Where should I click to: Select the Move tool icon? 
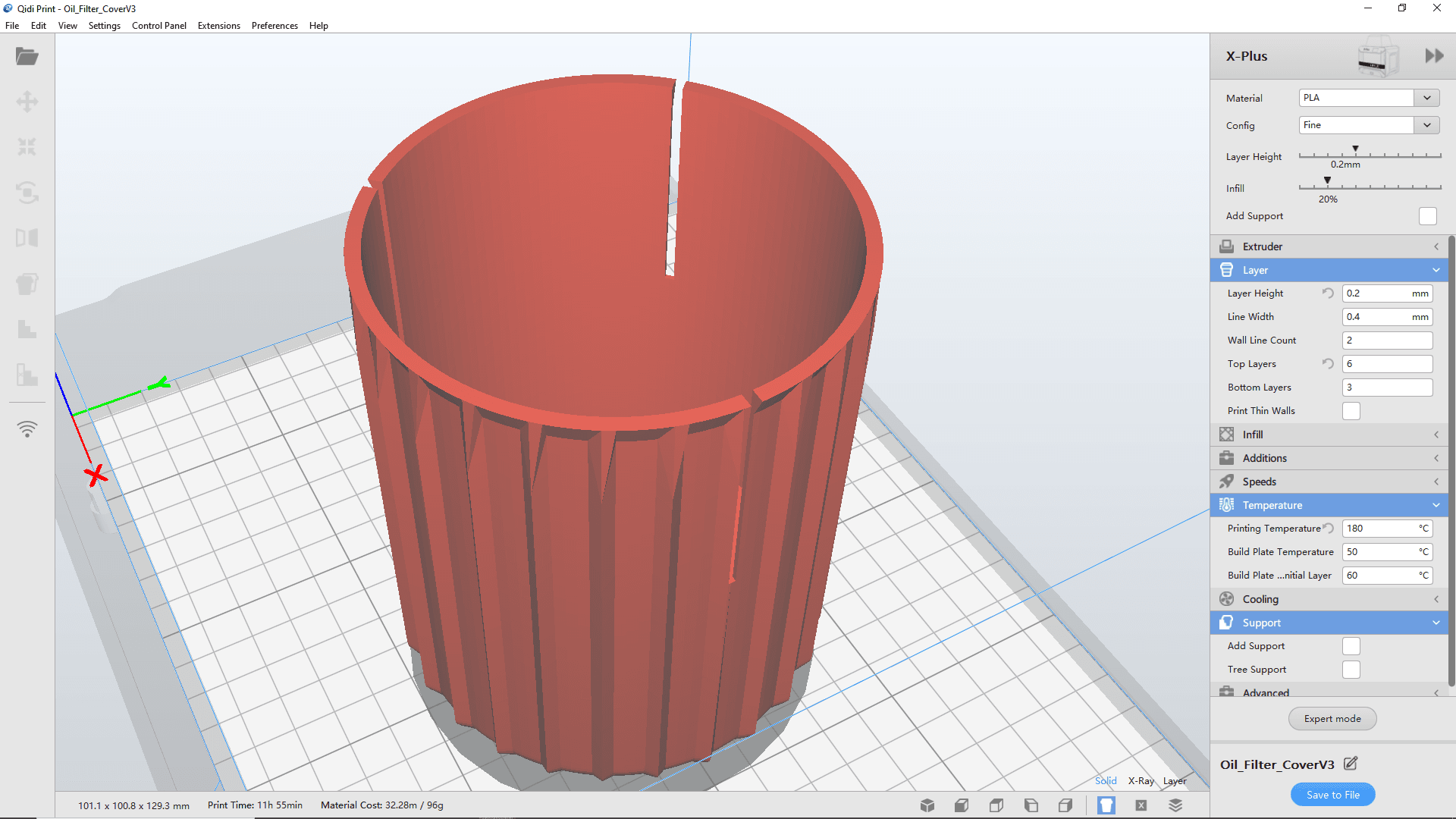27,102
